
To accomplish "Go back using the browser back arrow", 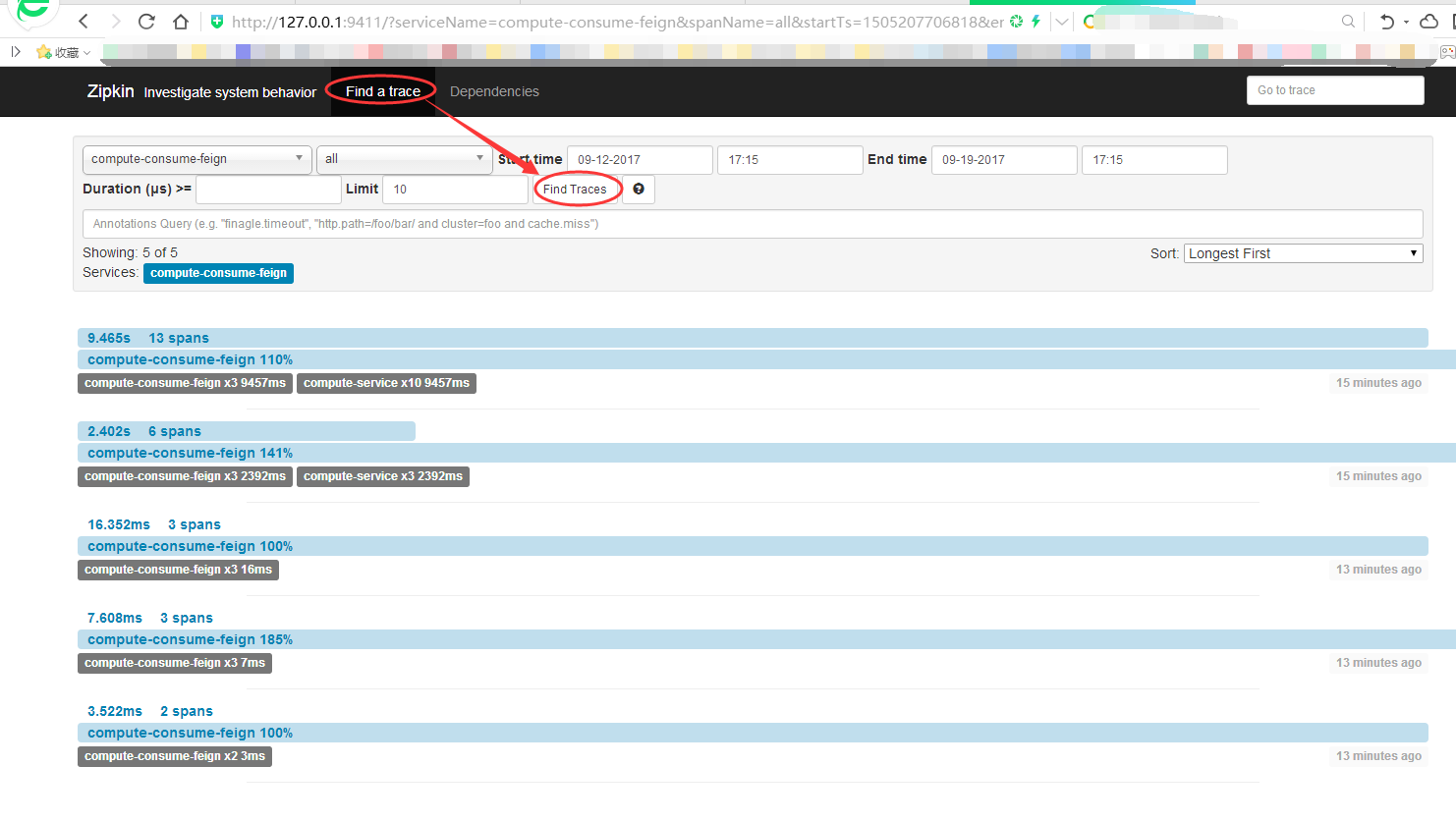I will (84, 22).
